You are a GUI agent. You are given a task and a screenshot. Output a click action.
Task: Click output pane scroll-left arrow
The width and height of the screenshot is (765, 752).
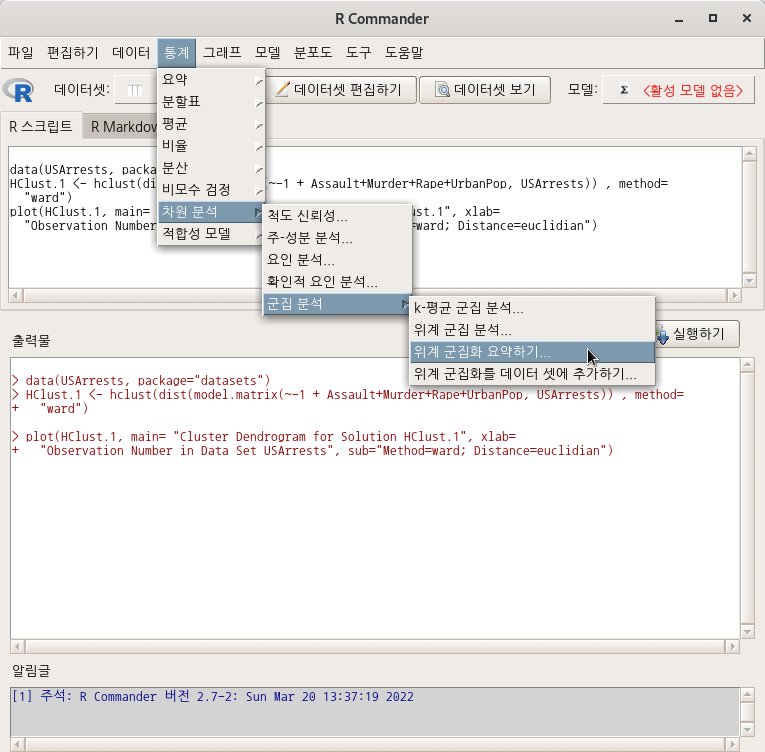[17, 647]
